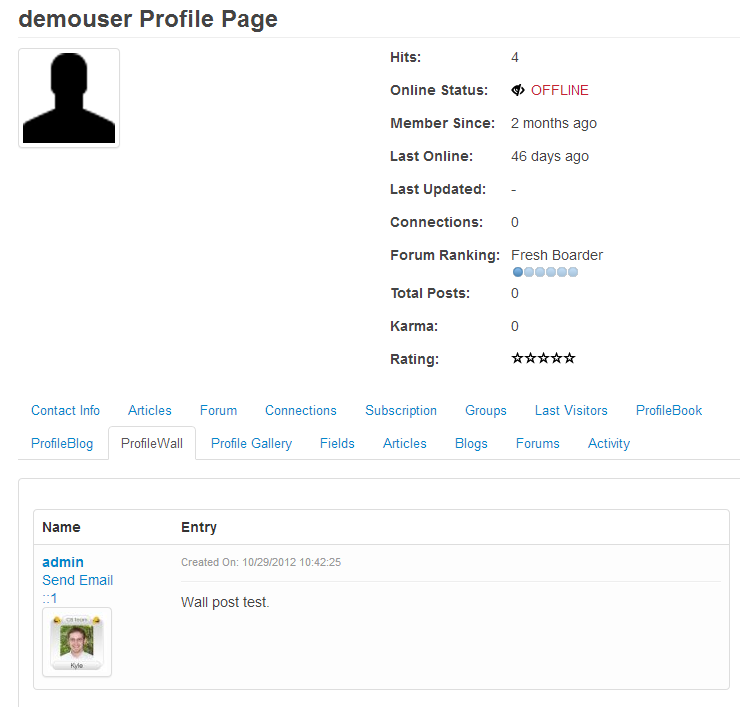Open the Subscription tab
Viewport: 740px width, 707px height.
[401, 410]
